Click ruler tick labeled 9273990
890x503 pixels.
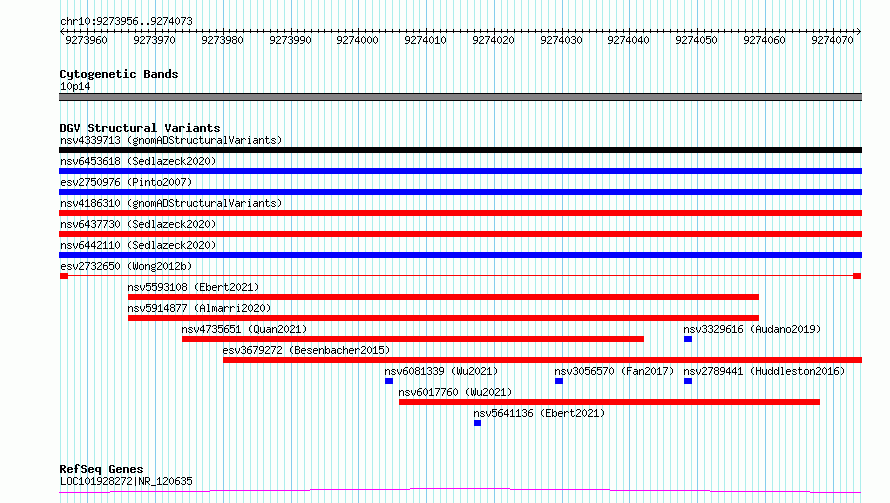(291, 40)
